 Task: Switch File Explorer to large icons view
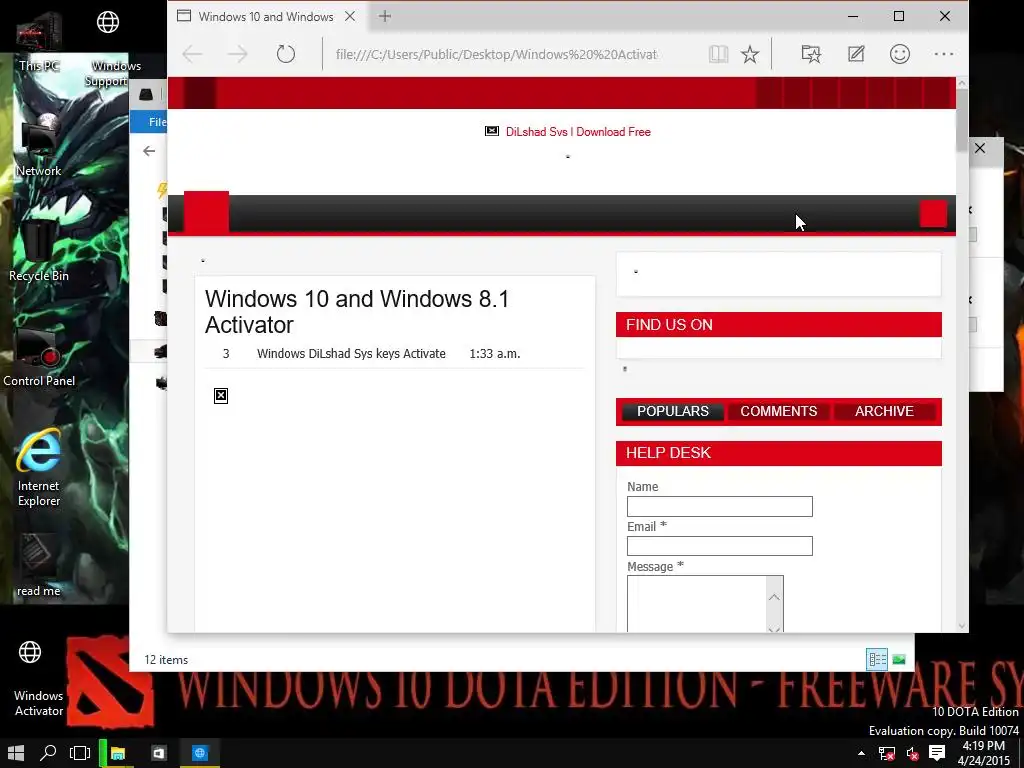899,660
